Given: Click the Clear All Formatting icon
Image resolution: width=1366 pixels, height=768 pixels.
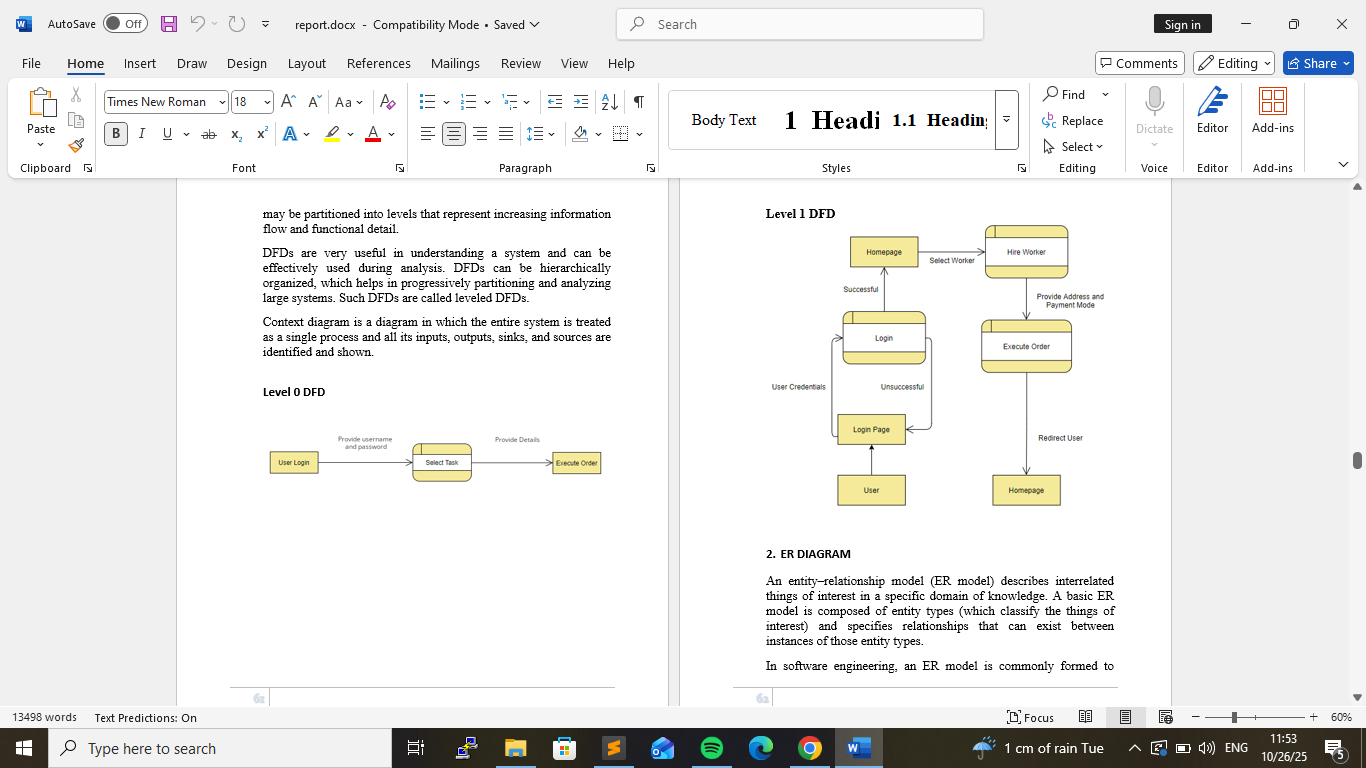Looking at the screenshot, I should pyautogui.click(x=388, y=102).
